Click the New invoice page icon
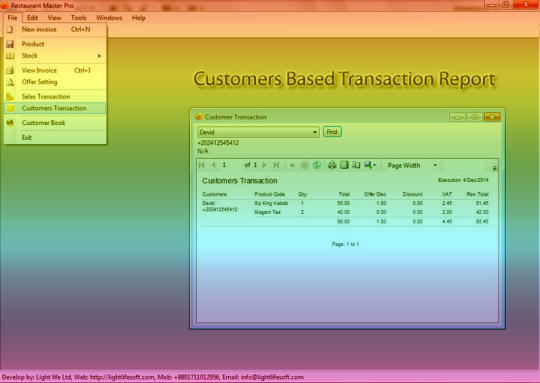 pos(10,29)
